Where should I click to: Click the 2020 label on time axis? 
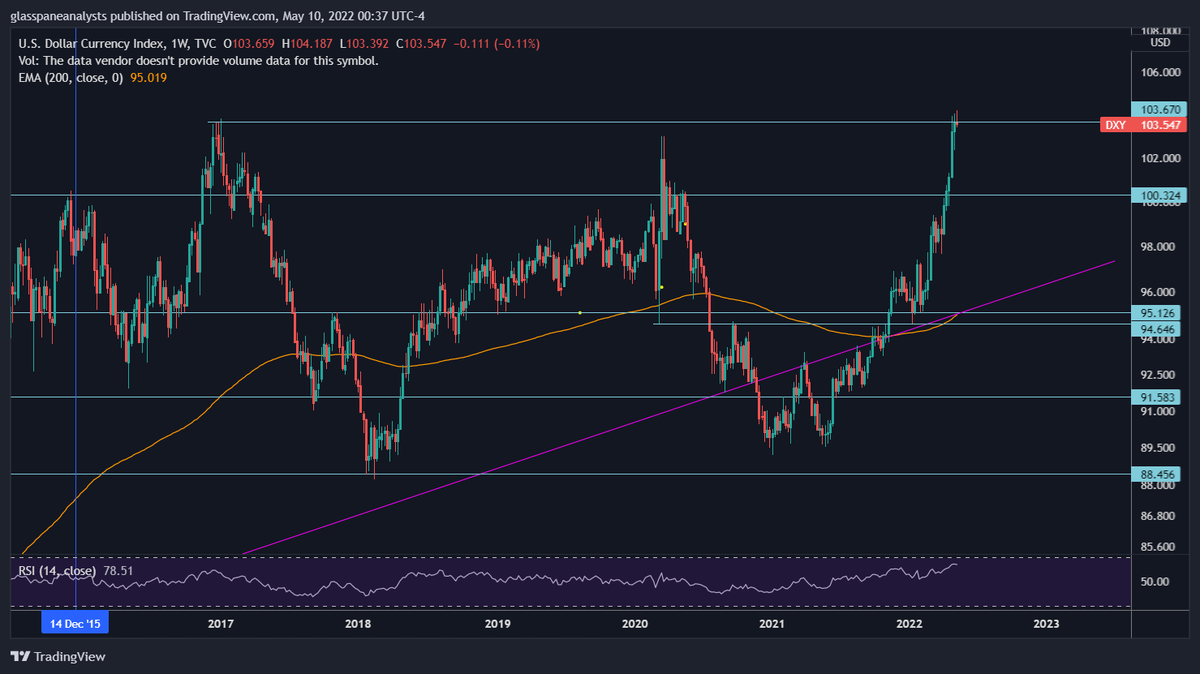634,624
